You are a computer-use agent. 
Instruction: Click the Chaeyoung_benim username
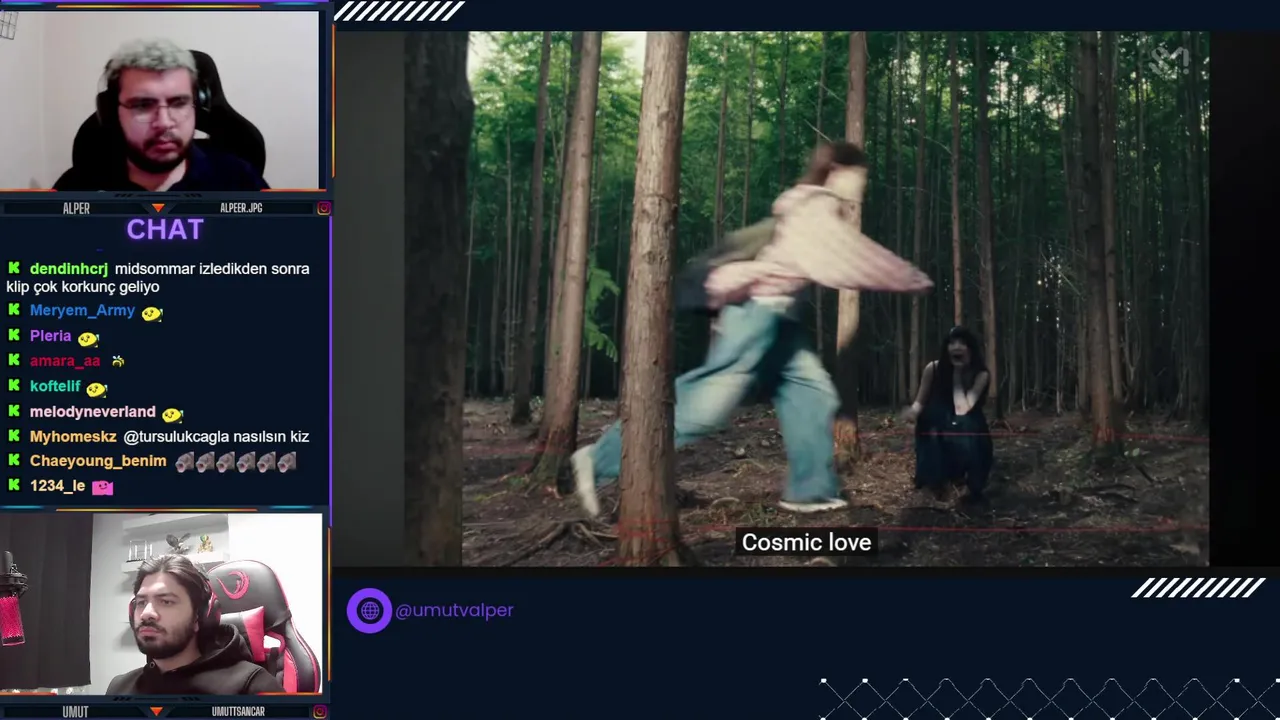pos(98,461)
